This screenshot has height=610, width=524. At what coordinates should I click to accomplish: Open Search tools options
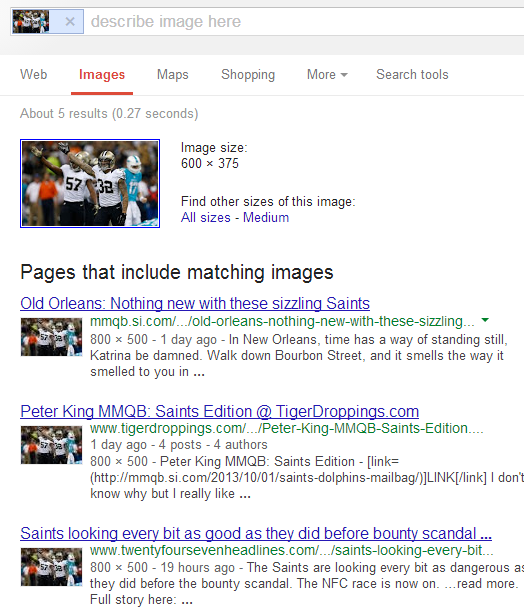coord(412,74)
